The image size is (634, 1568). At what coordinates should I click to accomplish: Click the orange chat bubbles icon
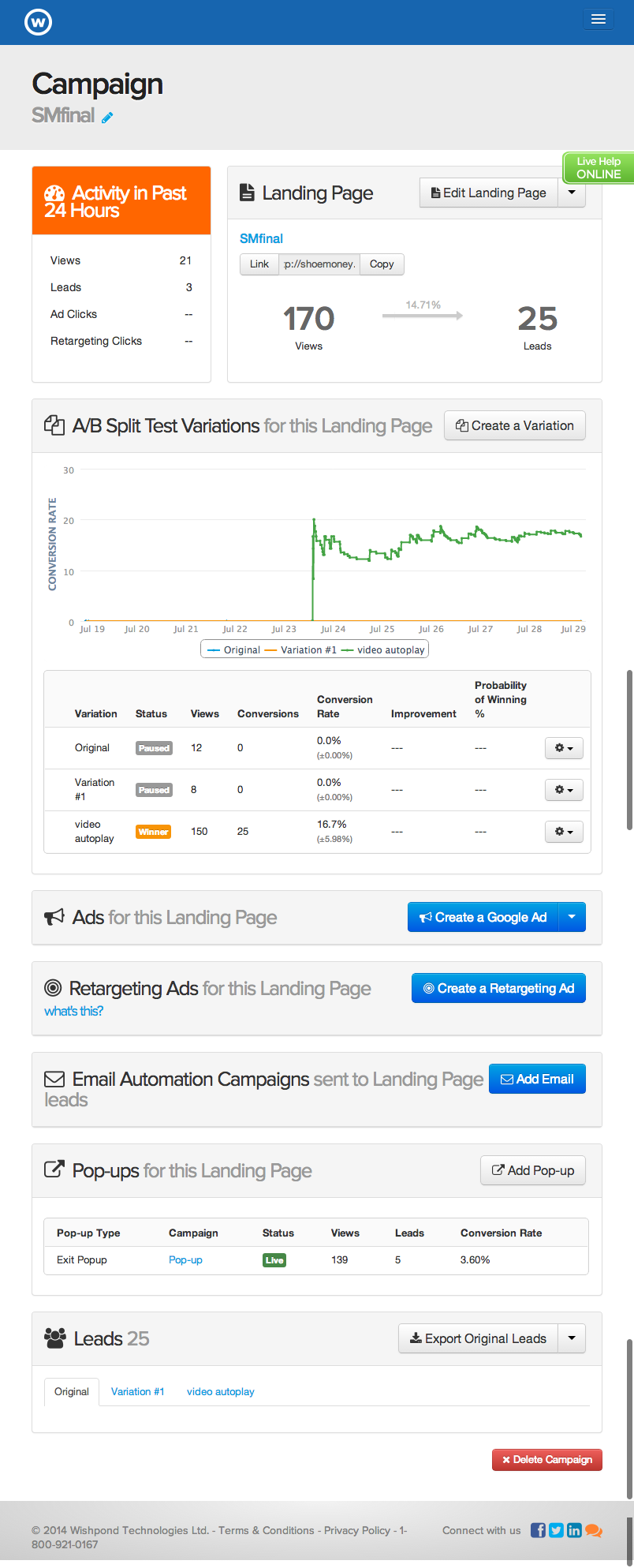click(594, 1529)
